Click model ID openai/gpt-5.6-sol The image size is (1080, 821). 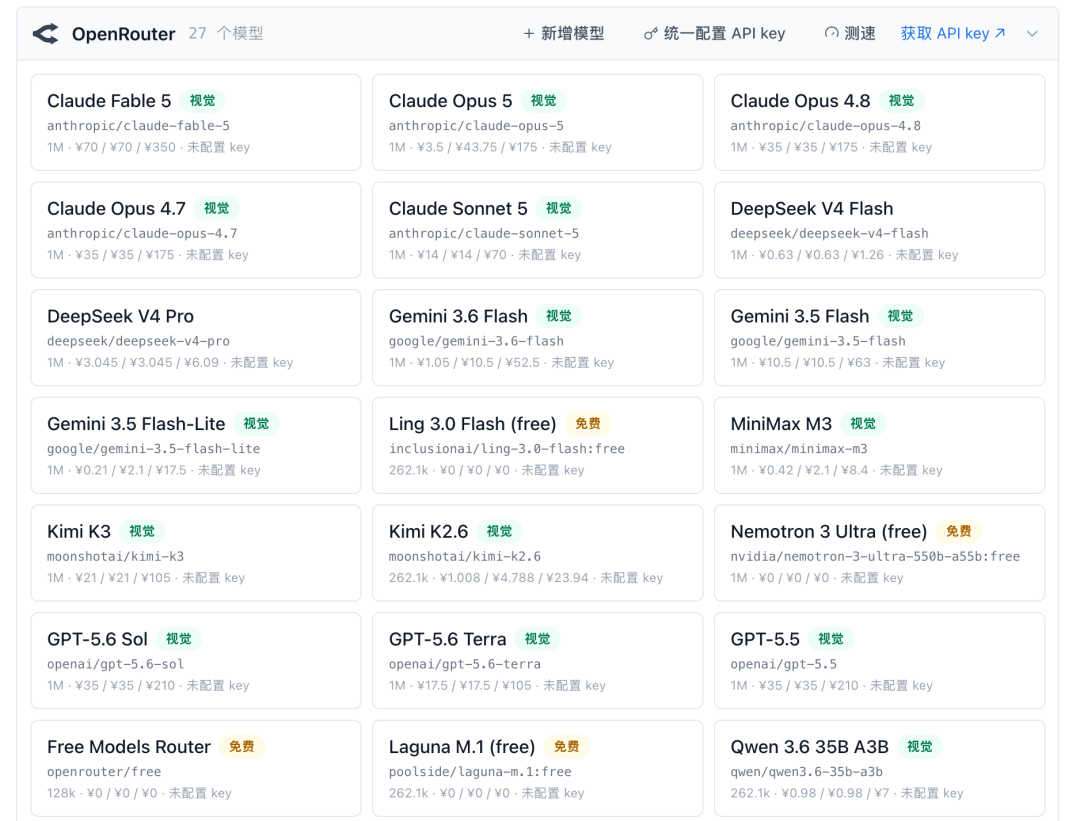point(116,664)
